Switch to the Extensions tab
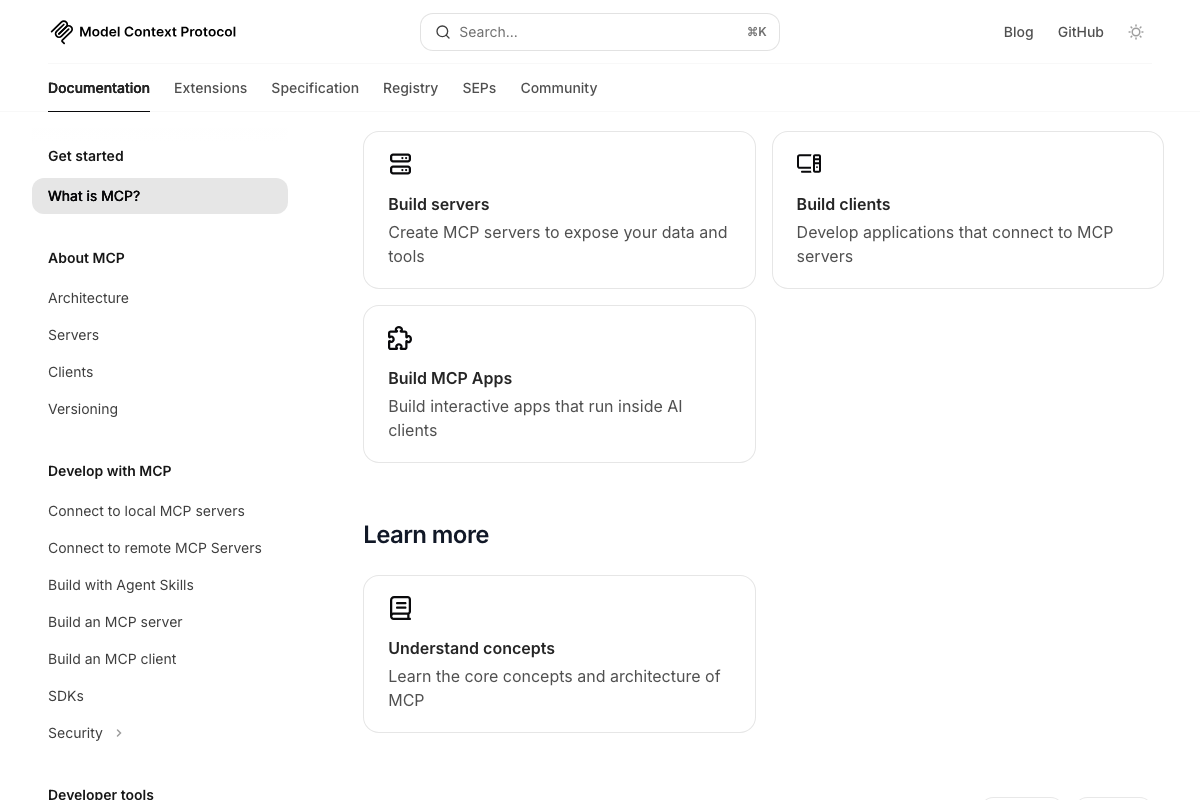The width and height of the screenshot is (1200, 800). click(210, 88)
